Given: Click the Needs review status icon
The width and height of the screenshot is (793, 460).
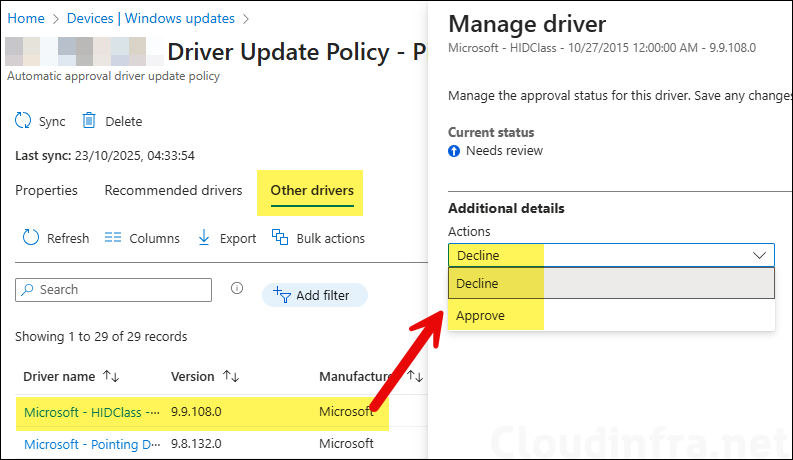Looking at the screenshot, I should (455, 151).
